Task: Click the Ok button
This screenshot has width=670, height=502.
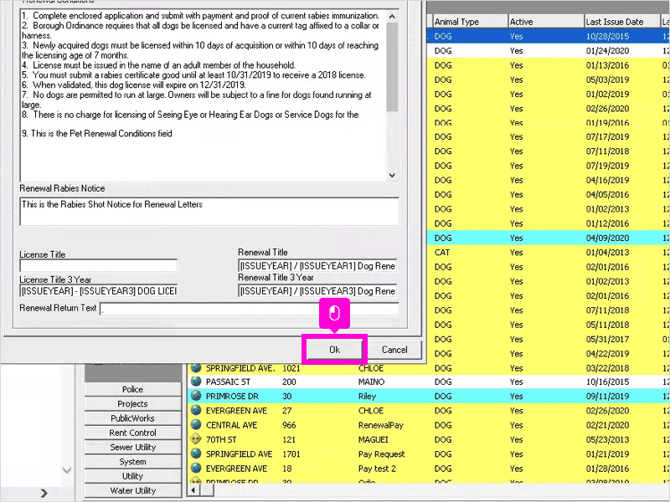Action: [335, 349]
